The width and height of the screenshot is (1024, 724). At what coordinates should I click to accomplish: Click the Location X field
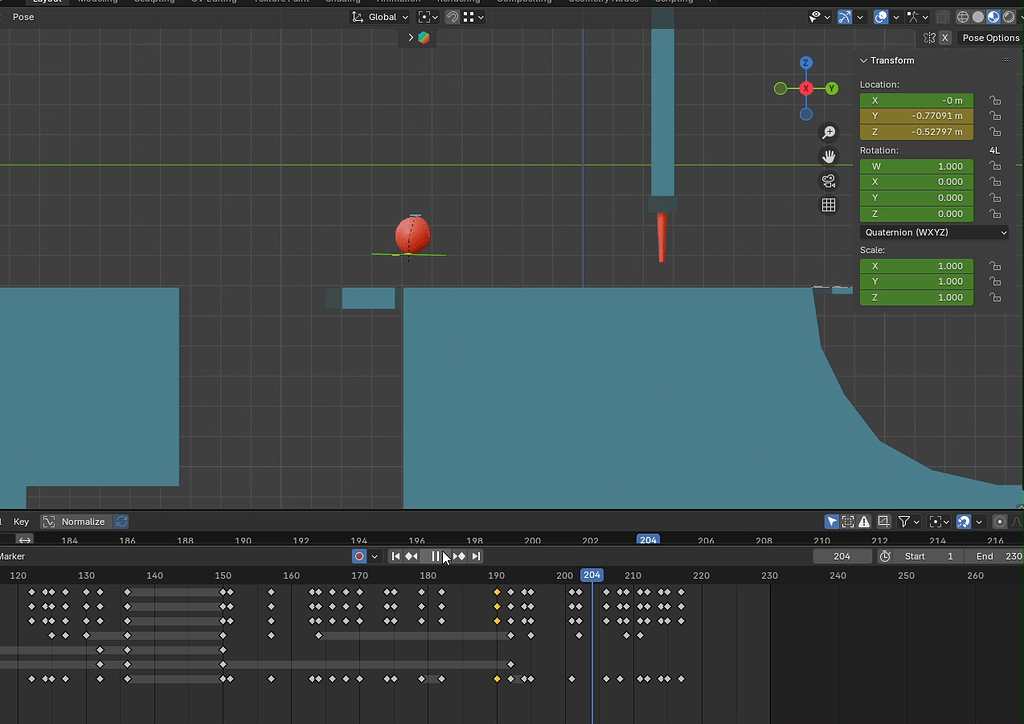(x=916, y=101)
